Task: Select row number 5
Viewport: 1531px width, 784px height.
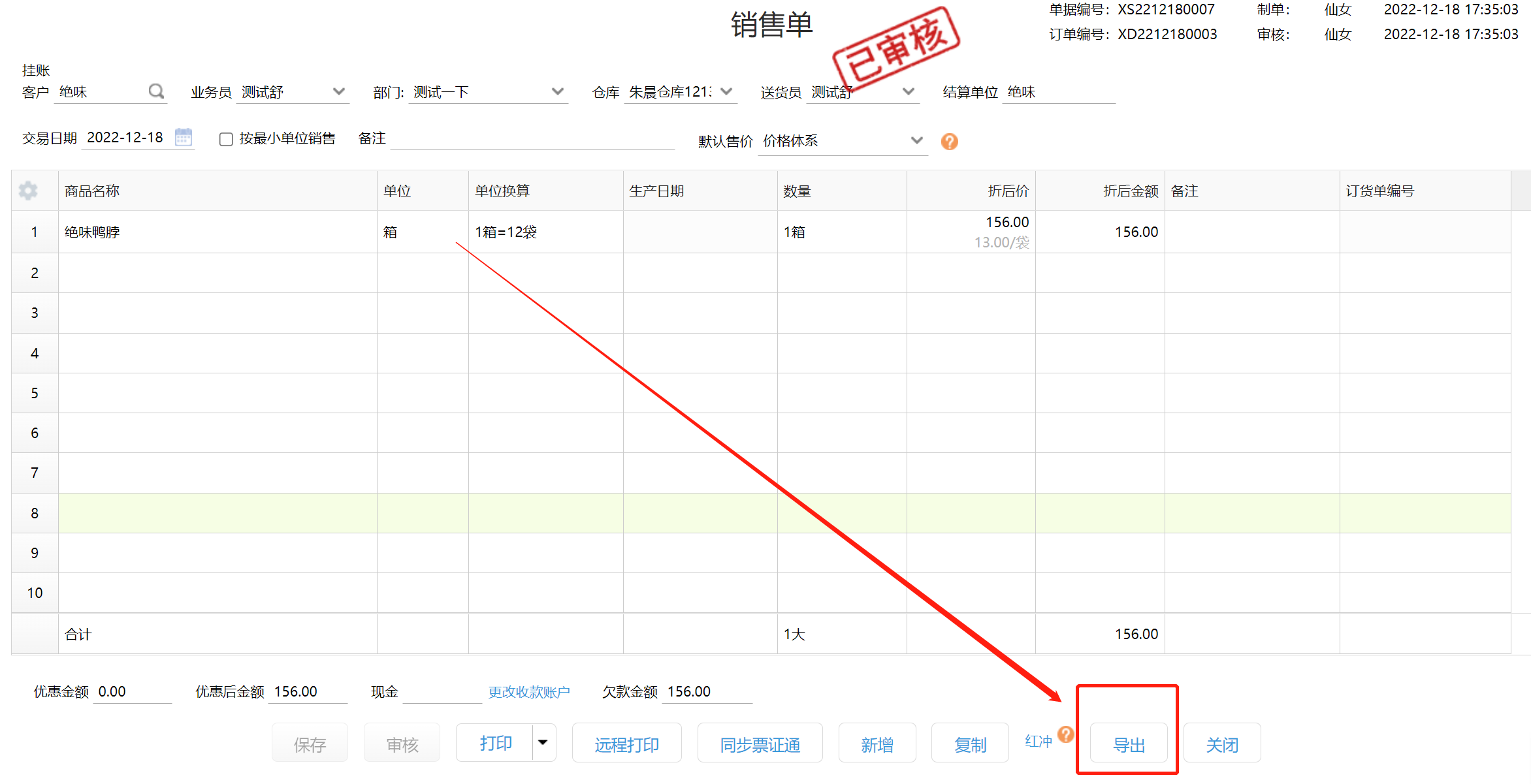Action: (35, 393)
